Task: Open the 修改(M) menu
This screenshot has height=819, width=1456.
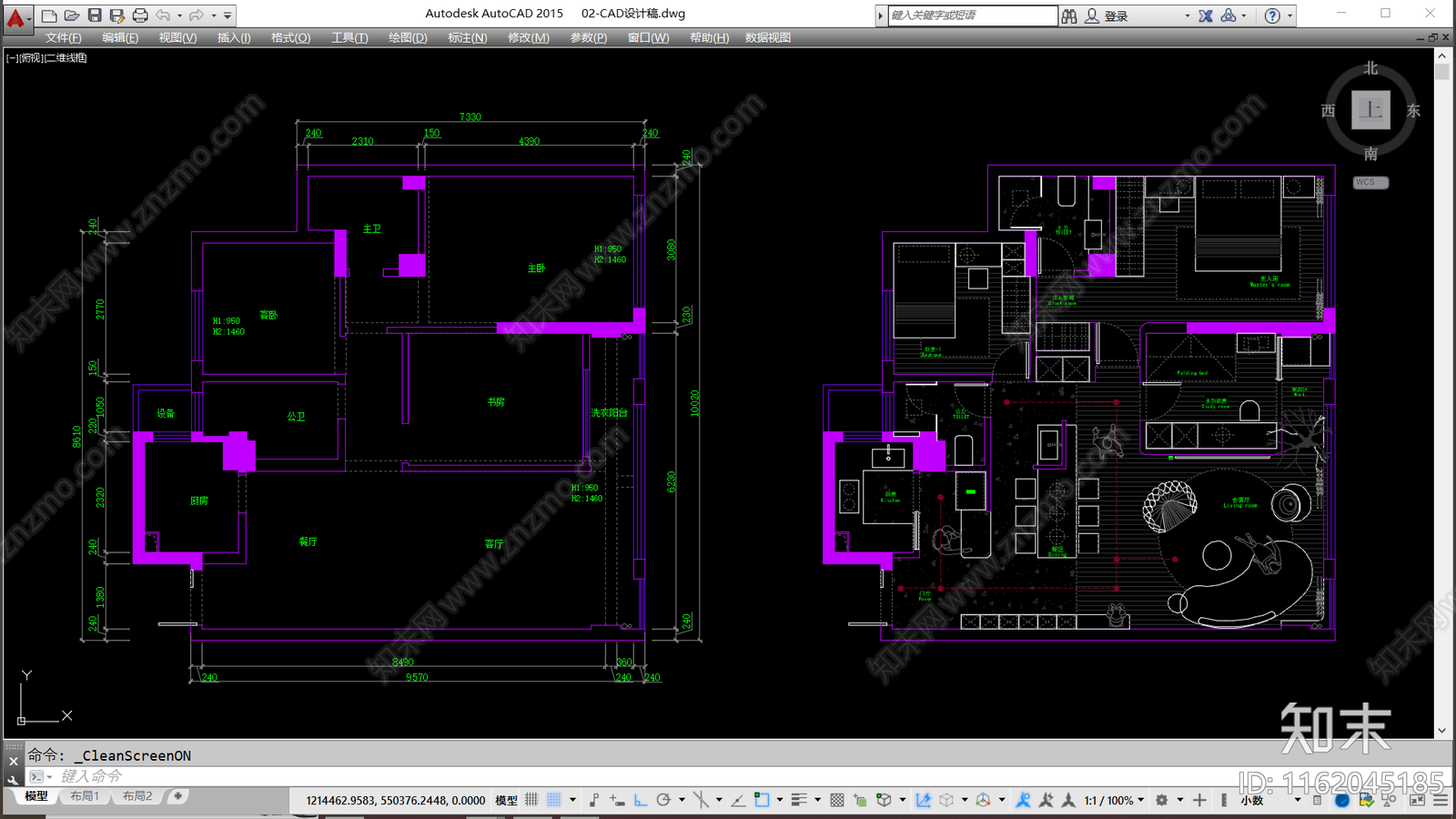Action: [x=528, y=37]
